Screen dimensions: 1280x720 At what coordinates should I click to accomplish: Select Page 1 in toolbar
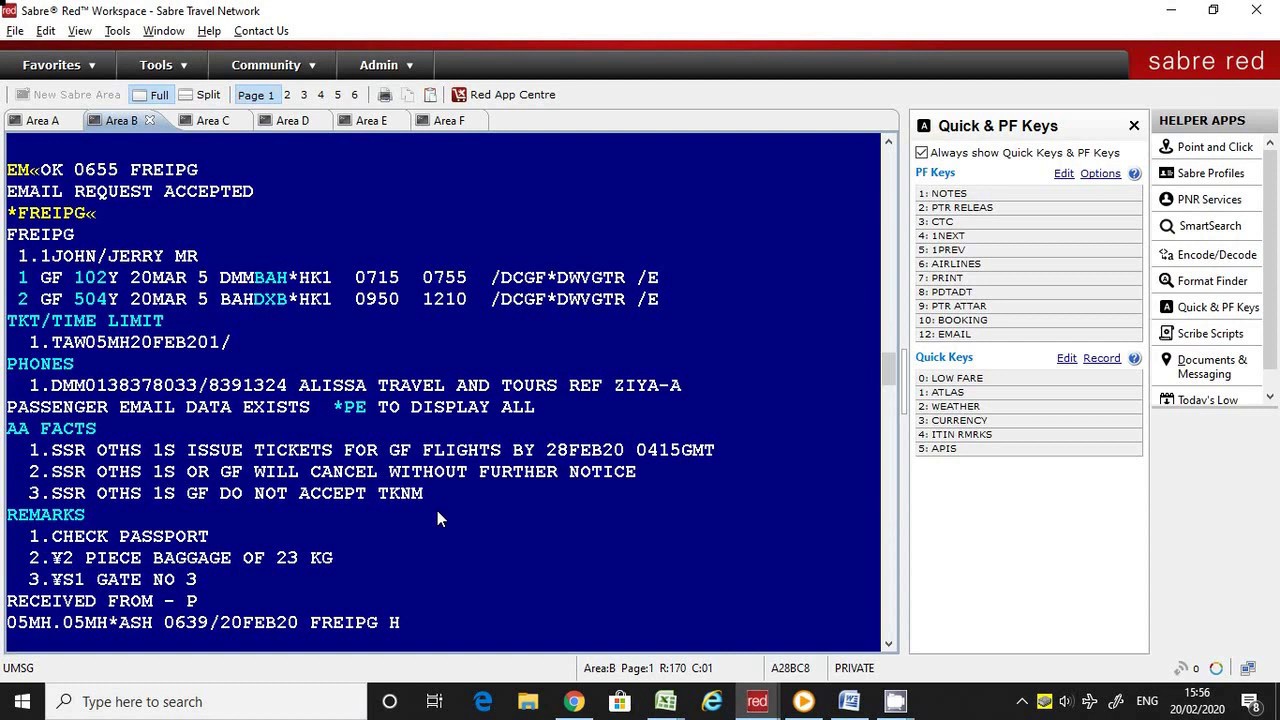pyautogui.click(x=256, y=95)
